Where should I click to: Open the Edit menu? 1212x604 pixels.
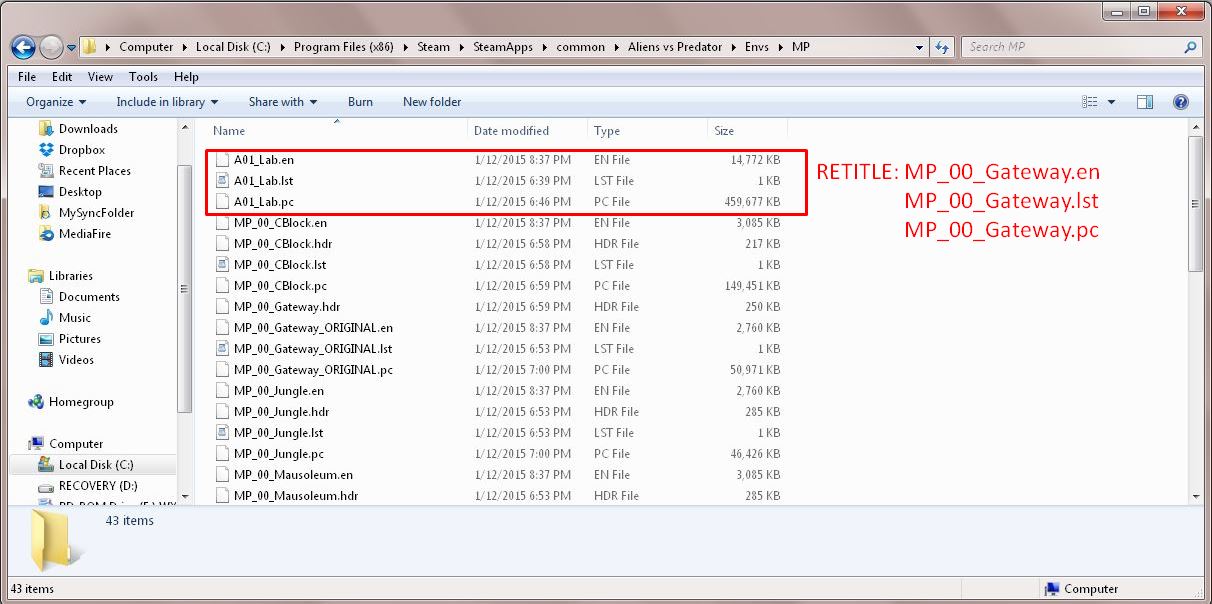(x=62, y=77)
